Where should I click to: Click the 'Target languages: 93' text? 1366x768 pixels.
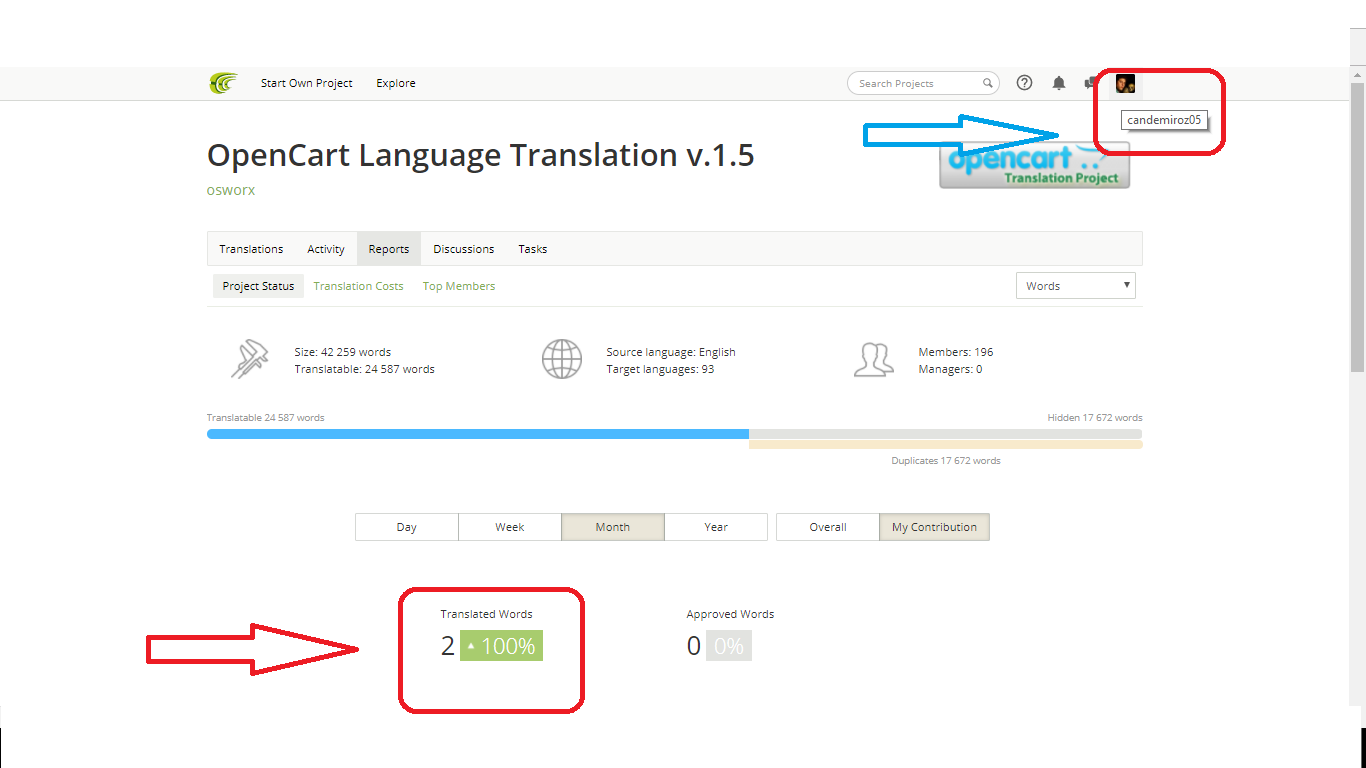[x=660, y=369]
